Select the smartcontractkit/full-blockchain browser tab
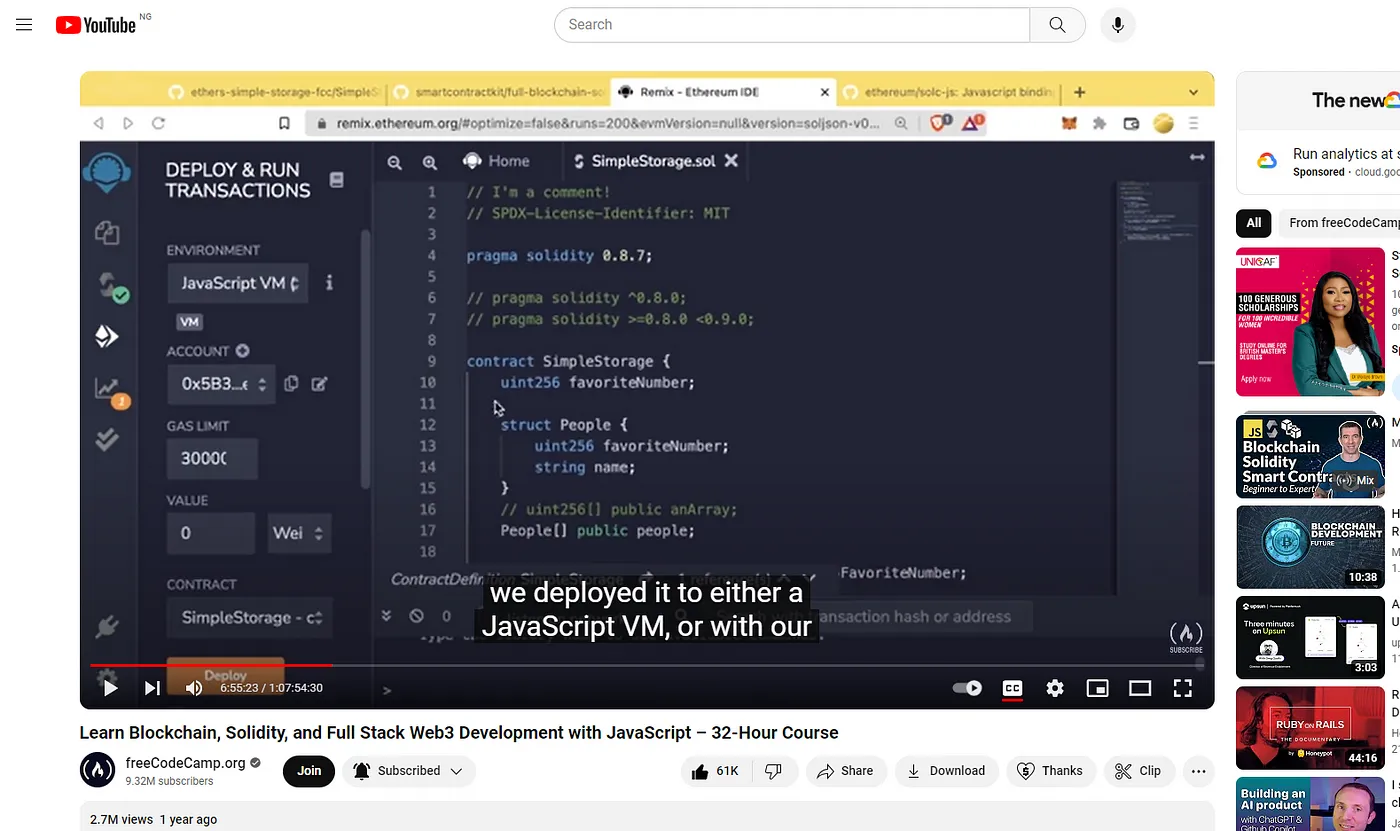The width and height of the screenshot is (1400, 831). coord(498,92)
